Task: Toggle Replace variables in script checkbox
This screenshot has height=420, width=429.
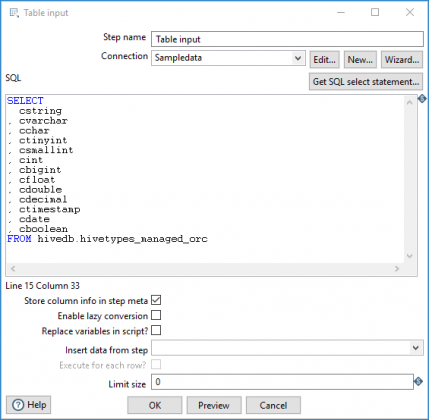Action: (x=156, y=330)
